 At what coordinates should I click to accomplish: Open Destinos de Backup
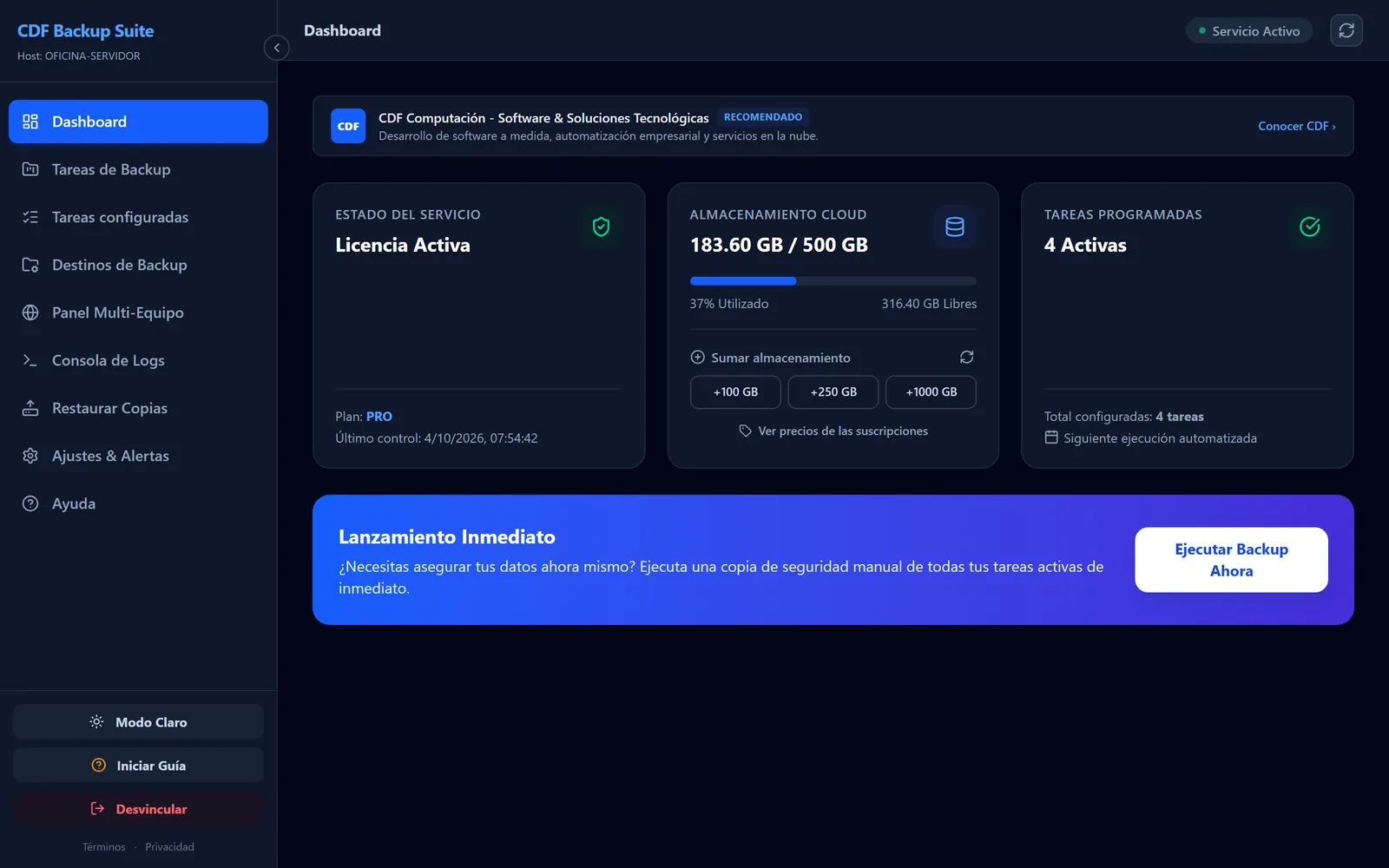tap(138, 265)
